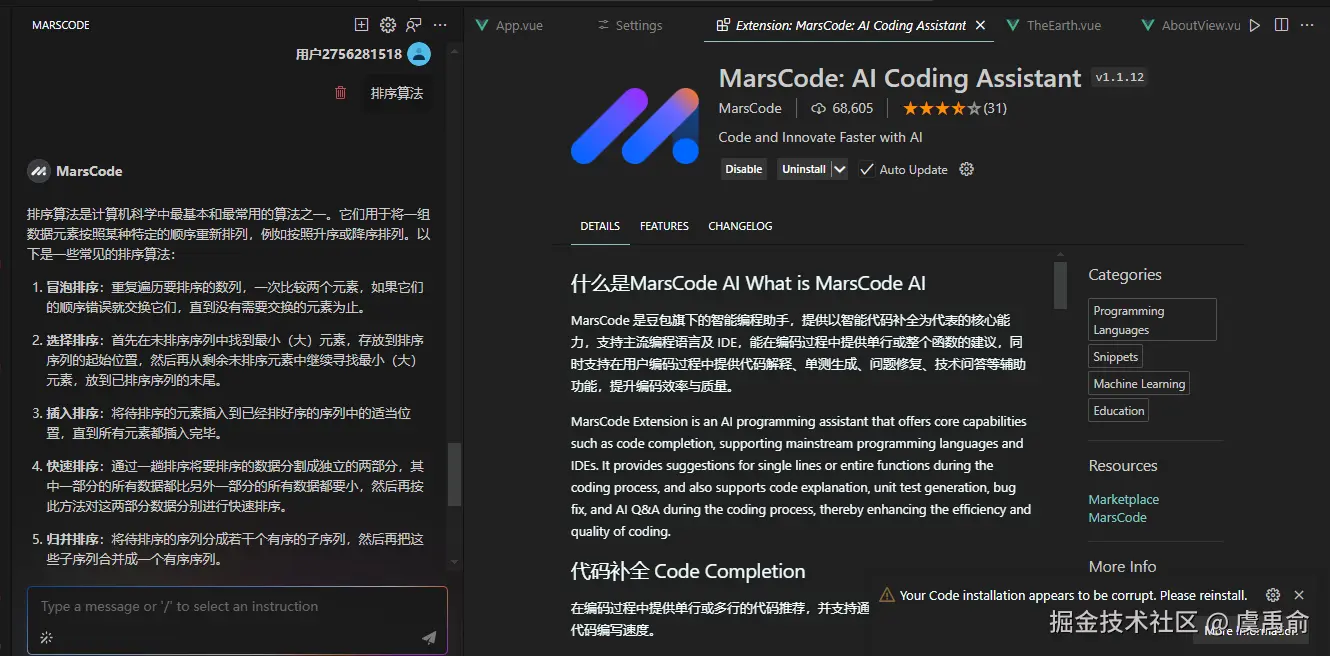The image size is (1330, 656).
Task: Open the extension manage gear beside Auto Update
Action: pos(966,169)
